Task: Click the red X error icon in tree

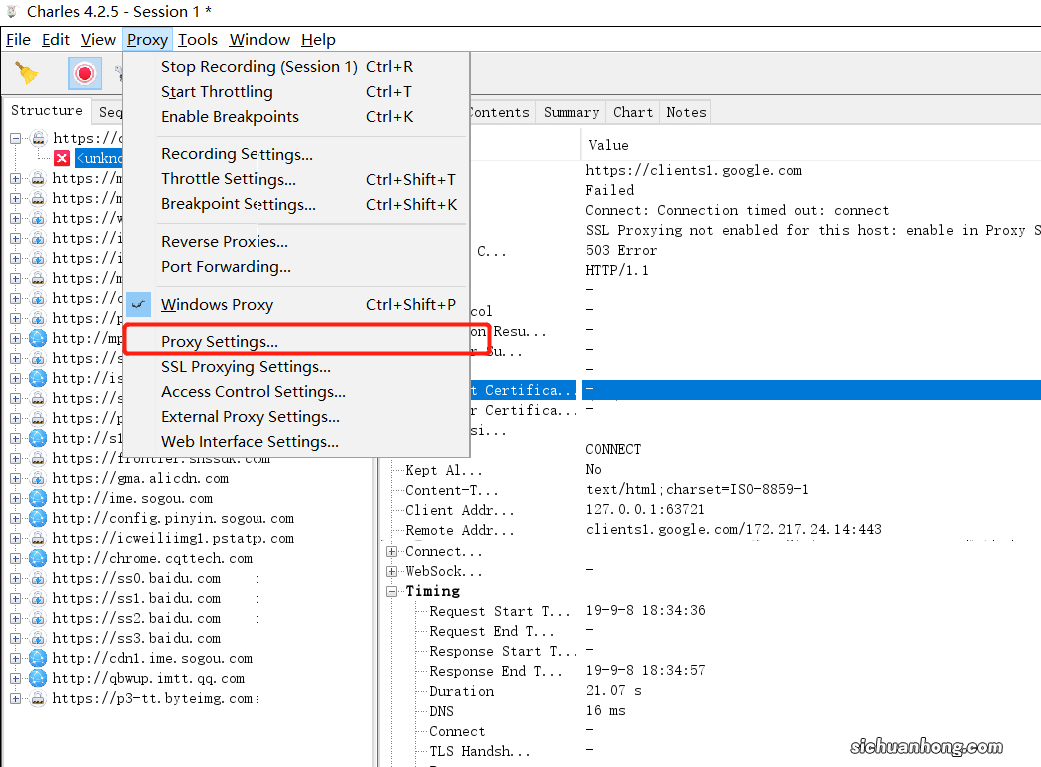Action: [62, 158]
